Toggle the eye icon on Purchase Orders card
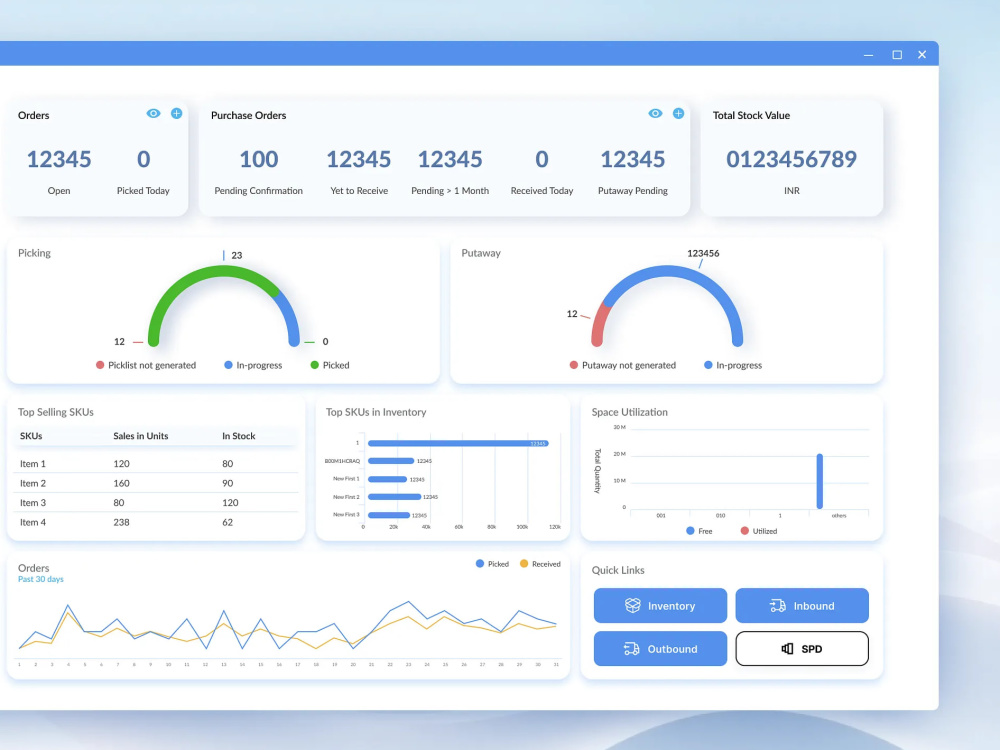 tap(655, 114)
